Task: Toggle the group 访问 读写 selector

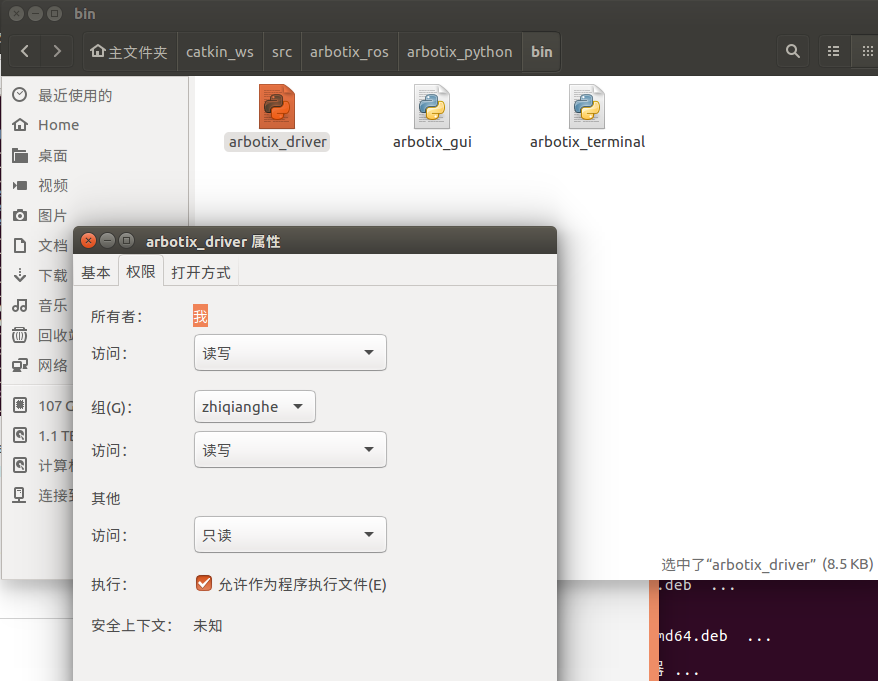Action: (x=289, y=449)
